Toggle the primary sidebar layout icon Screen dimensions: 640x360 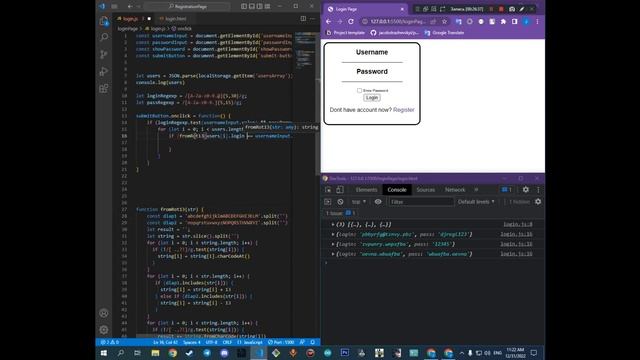pos(244,6)
